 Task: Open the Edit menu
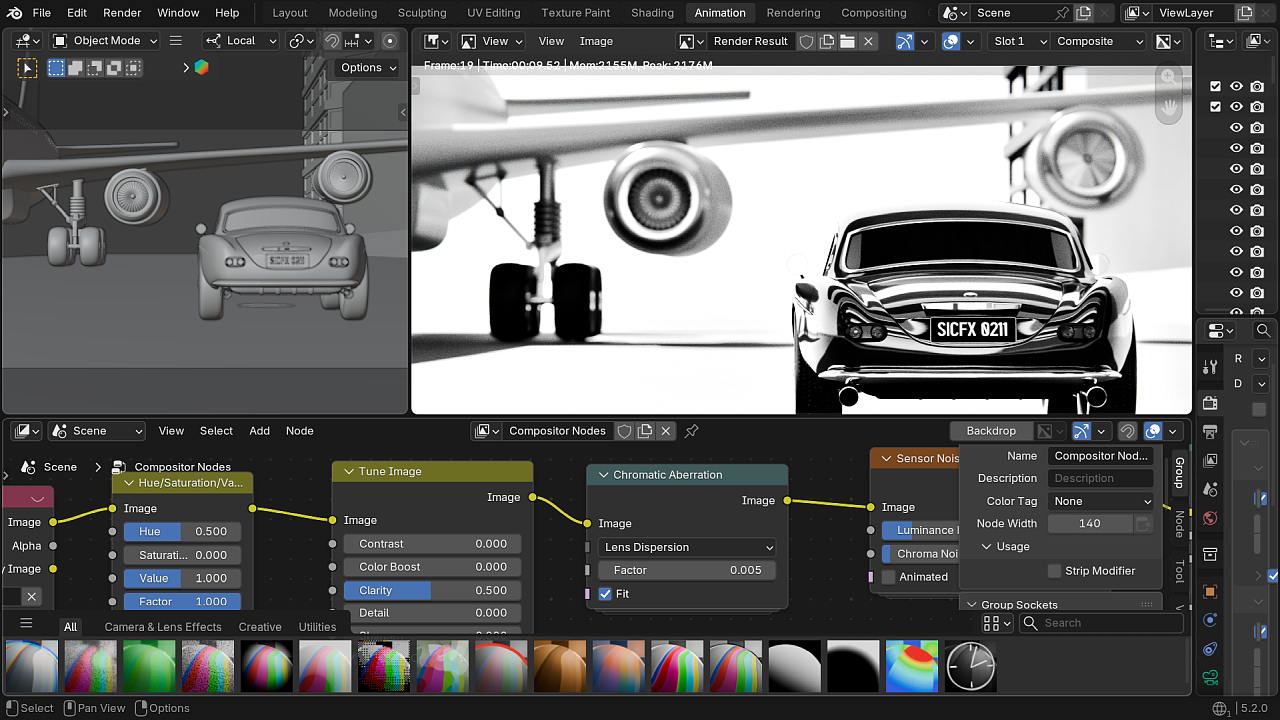(77, 13)
